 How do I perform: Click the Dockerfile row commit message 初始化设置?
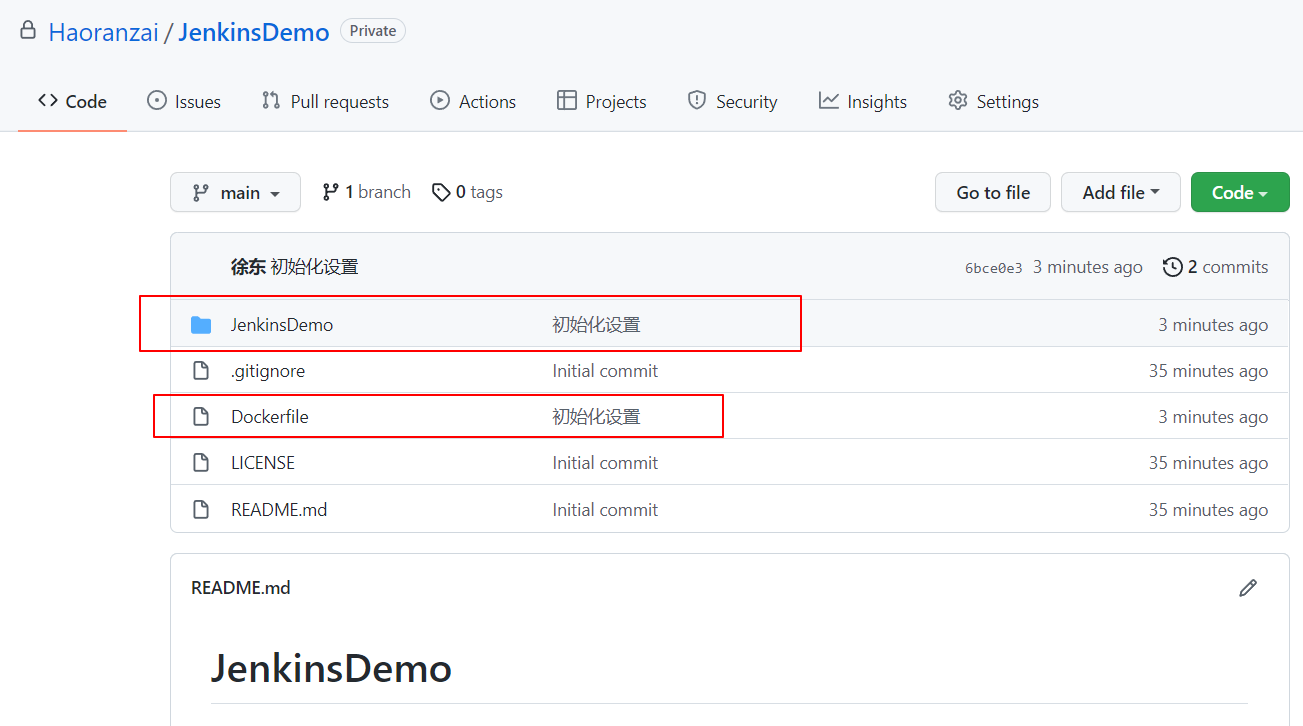tap(596, 417)
